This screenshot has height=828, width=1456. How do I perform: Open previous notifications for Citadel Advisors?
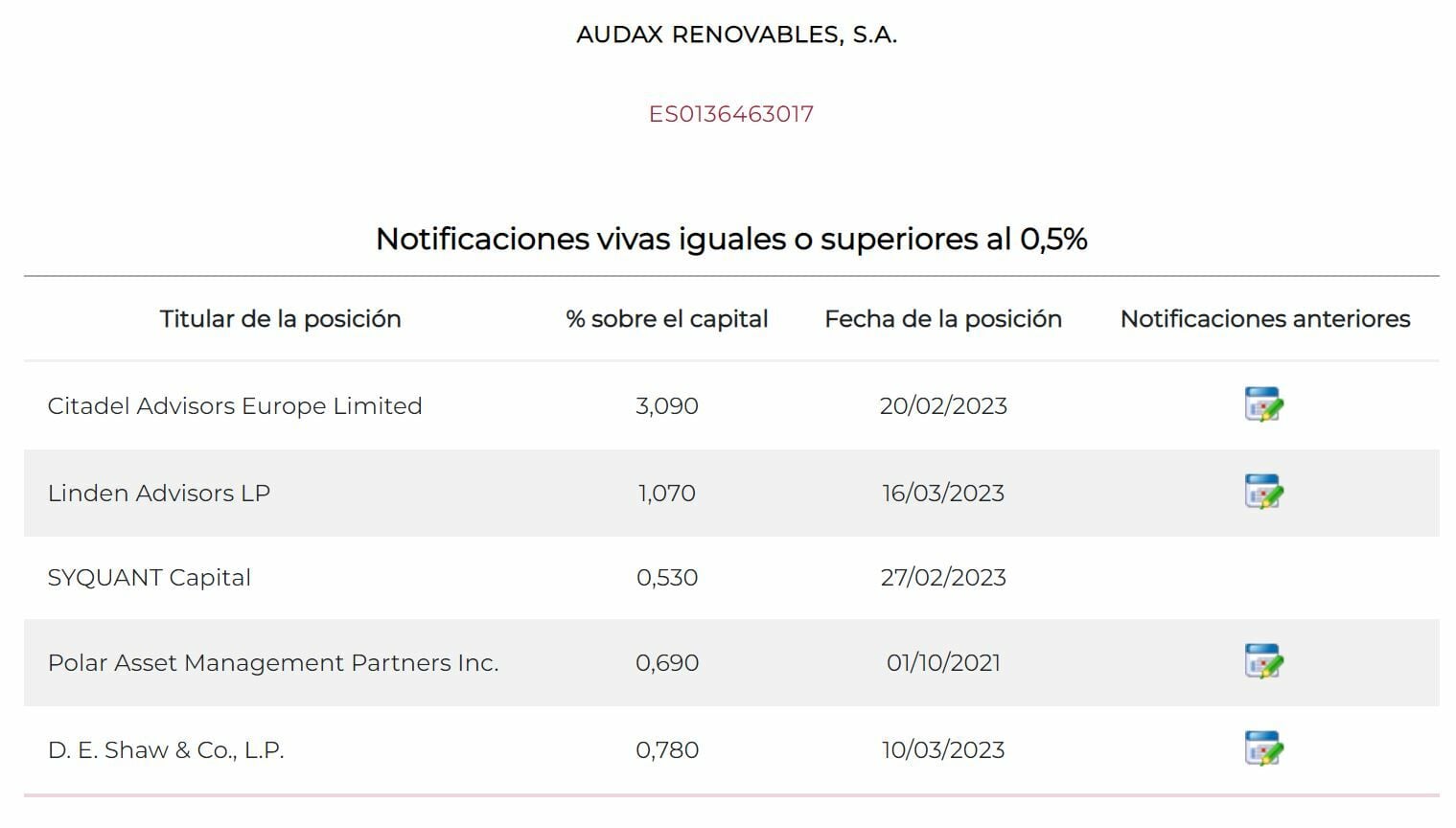point(1263,405)
